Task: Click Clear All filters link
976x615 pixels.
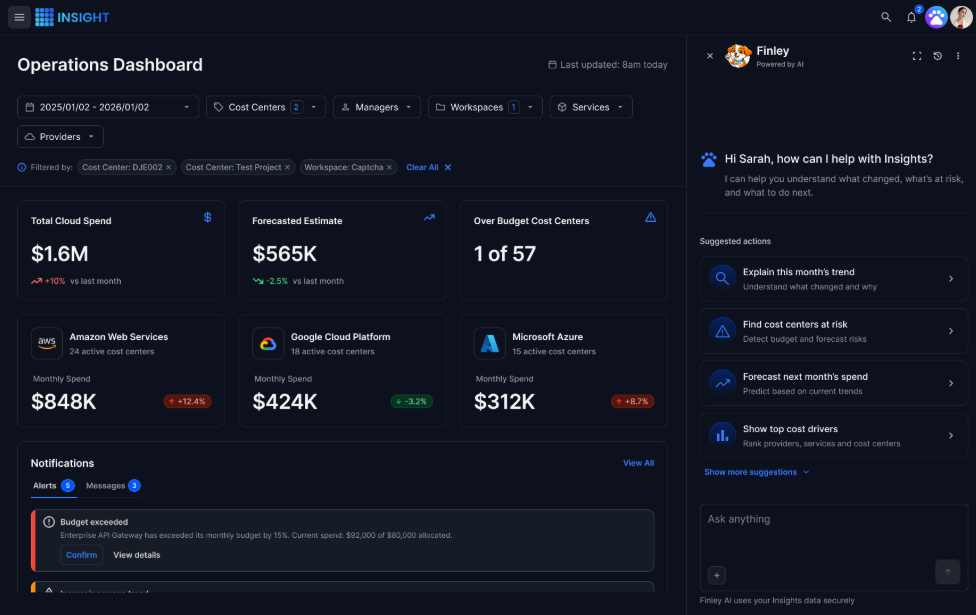Action: 428,167
